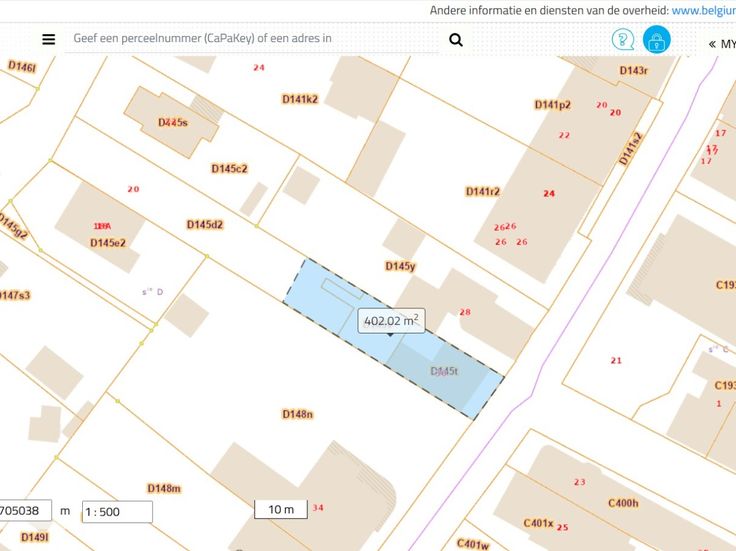This screenshot has width=736, height=551.
Task: Open the help question mark icon
Action: click(622, 40)
